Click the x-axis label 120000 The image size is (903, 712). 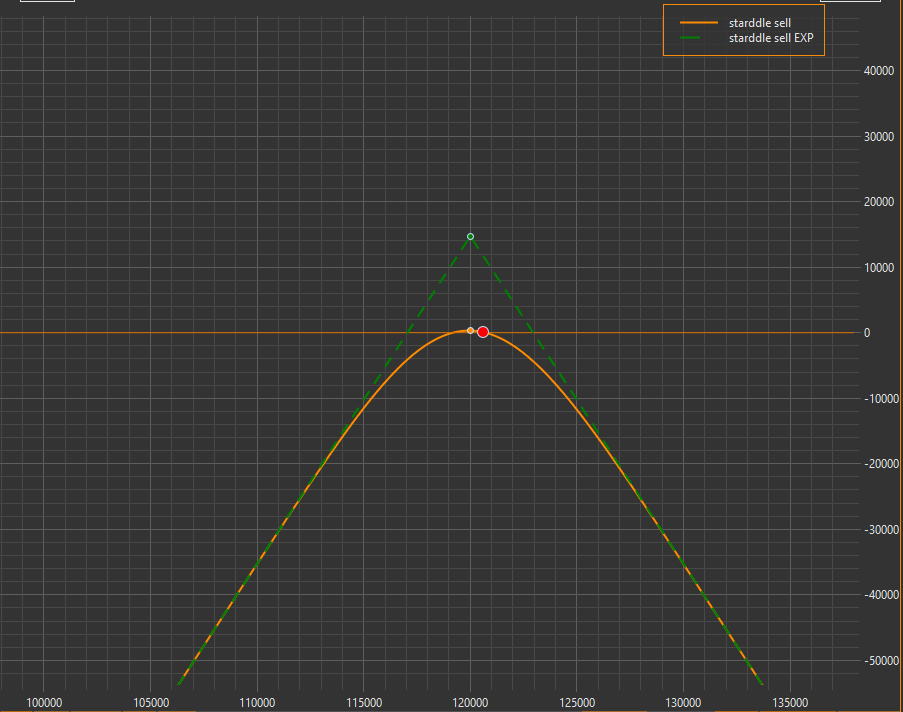click(471, 703)
